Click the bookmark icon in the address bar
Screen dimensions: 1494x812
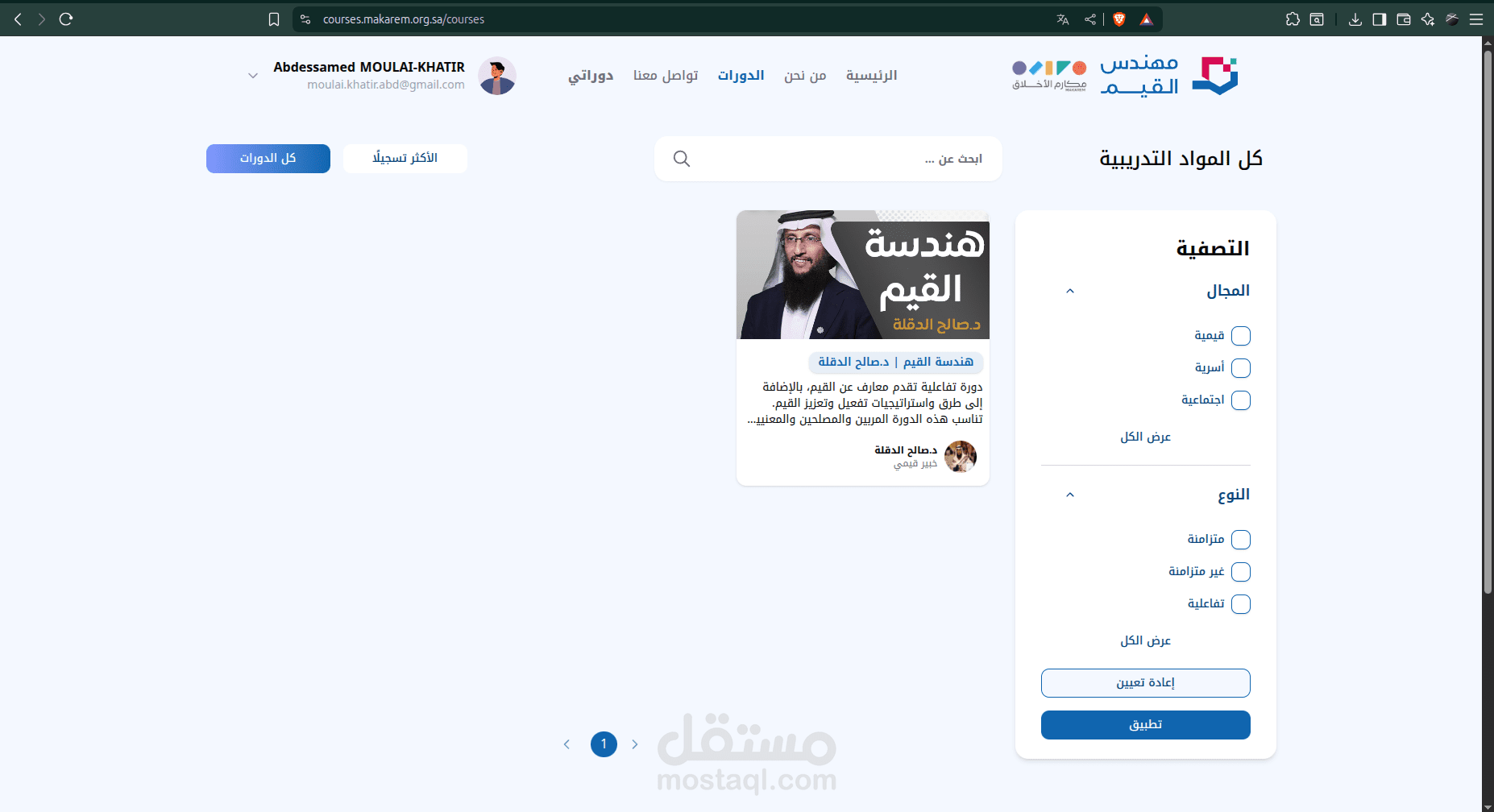[x=274, y=19]
